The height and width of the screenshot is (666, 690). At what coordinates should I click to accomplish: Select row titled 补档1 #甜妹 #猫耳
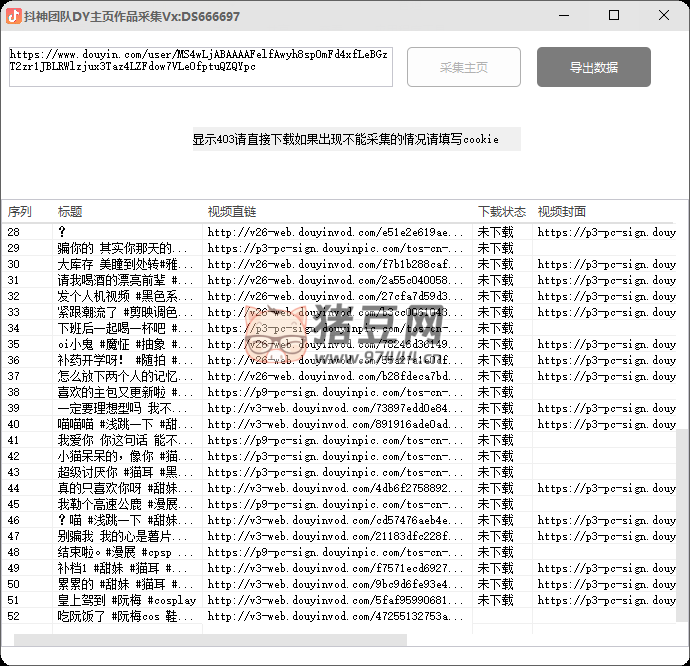tap(338, 568)
